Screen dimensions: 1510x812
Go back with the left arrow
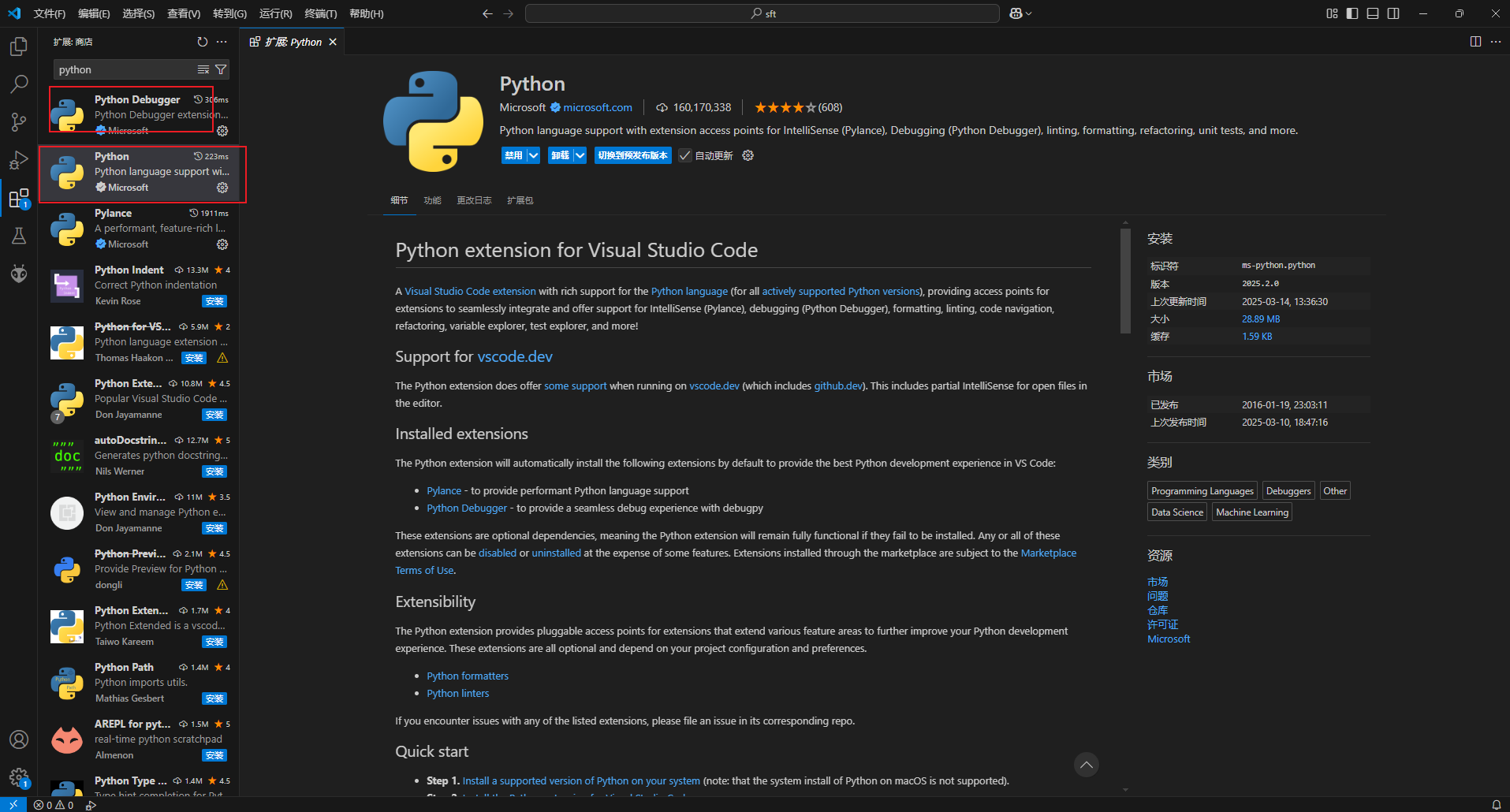487,13
